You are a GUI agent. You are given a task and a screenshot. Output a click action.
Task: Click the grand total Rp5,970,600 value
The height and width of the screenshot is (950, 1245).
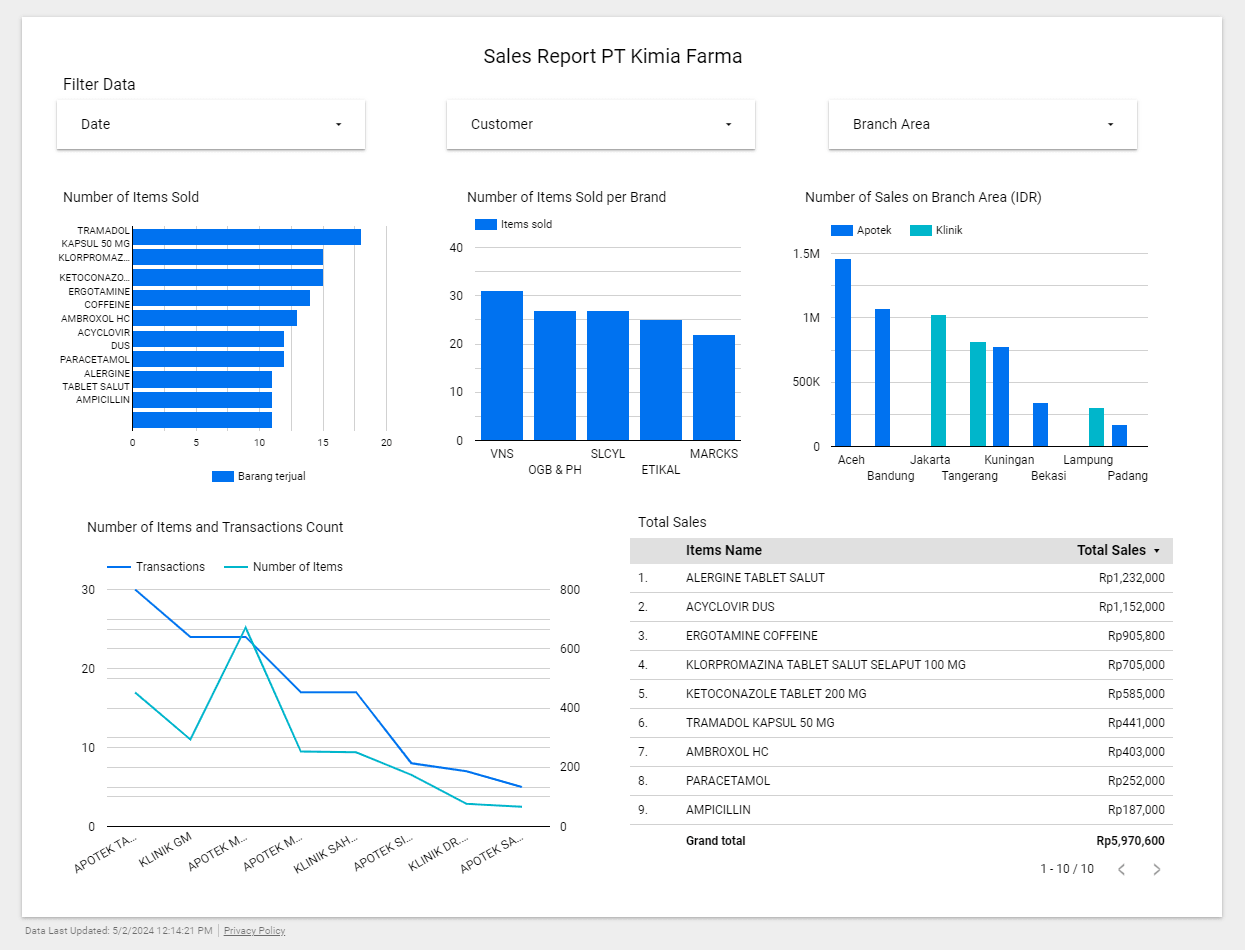click(1130, 841)
